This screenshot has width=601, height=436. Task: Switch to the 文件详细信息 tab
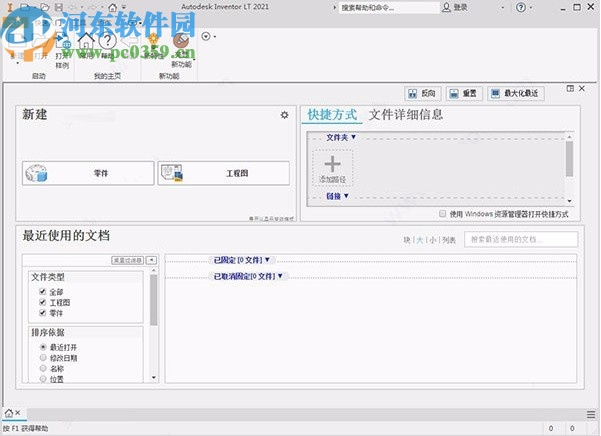click(x=406, y=115)
